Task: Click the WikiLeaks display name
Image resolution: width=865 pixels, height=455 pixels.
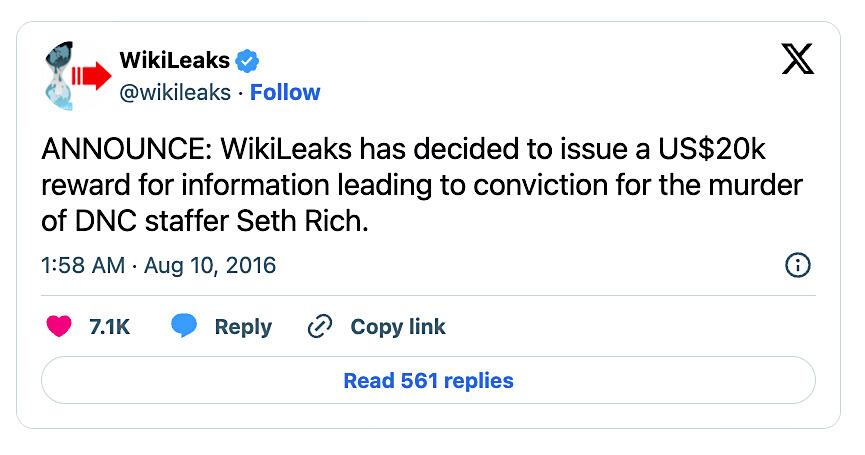Action: tap(174, 61)
